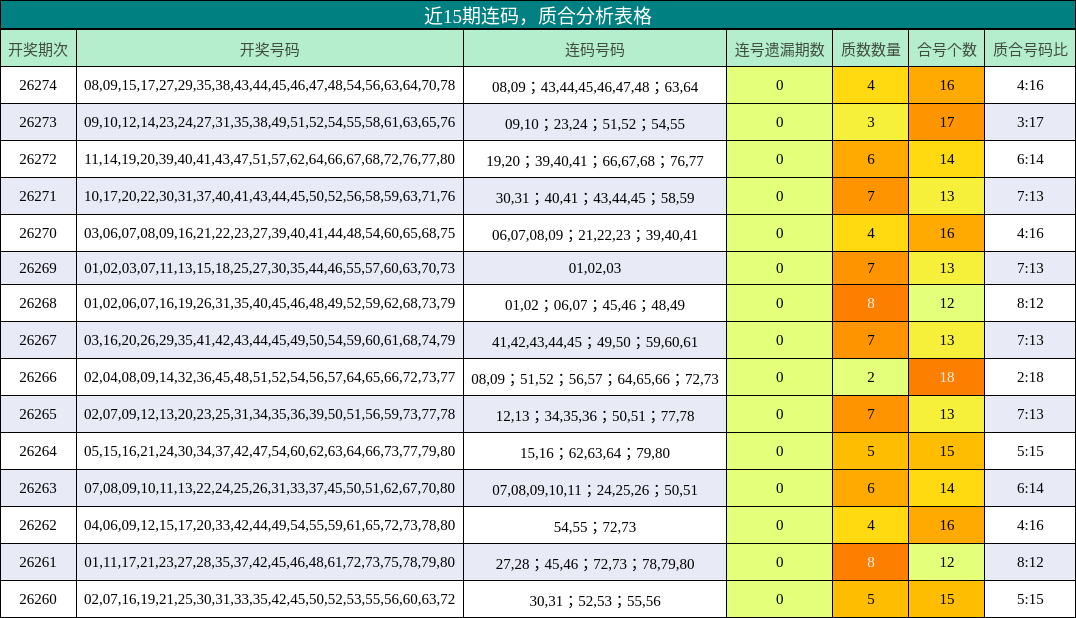1076x618 pixels.
Task: Click consecutive numbers 08,09；43,44,45,46,47,48；63,64
Action: (595, 86)
